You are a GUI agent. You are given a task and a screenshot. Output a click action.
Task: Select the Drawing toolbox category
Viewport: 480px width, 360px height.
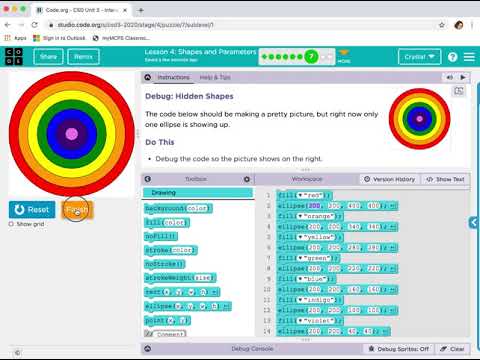[x=198, y=193]
